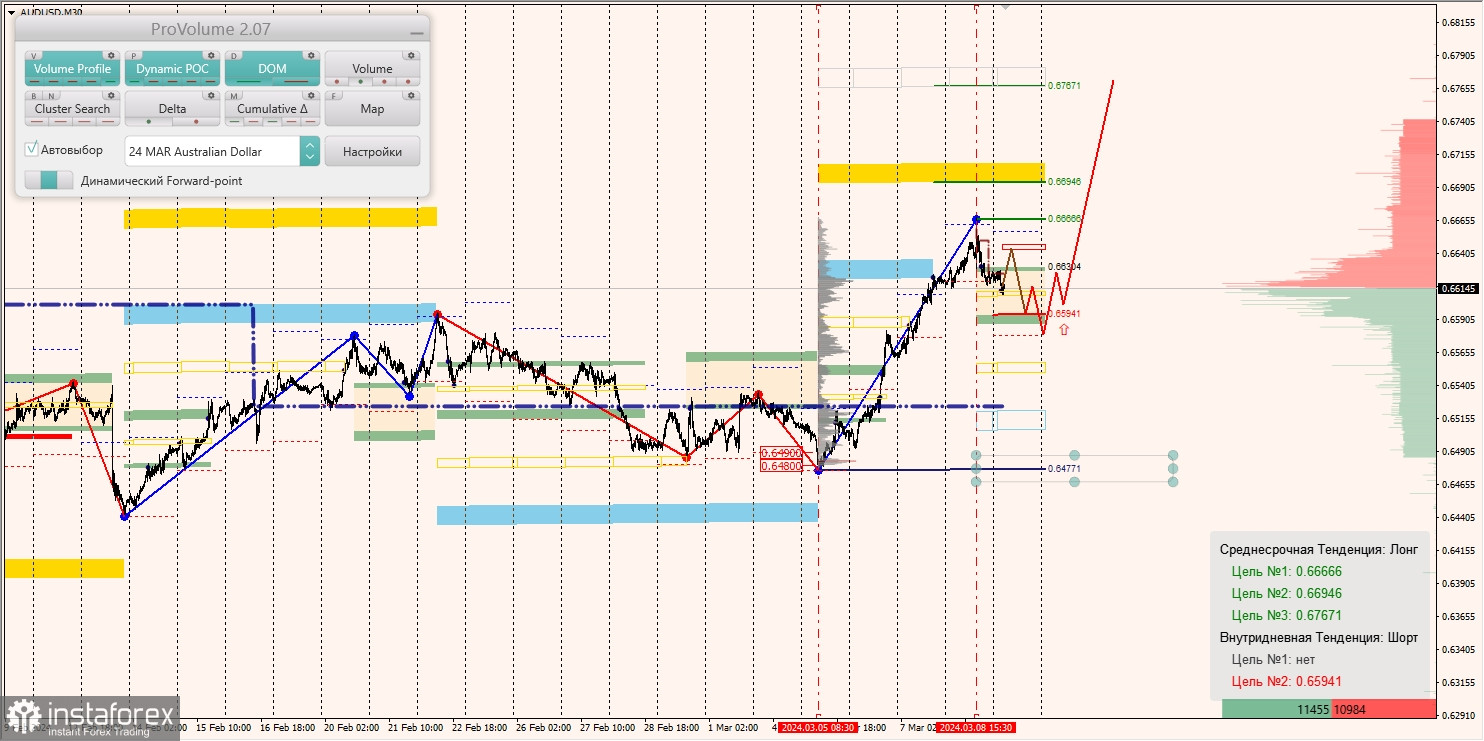Click the red 0.64900 price tag
The width and height of the screenshot is (1484, 741).
(782, 453)
